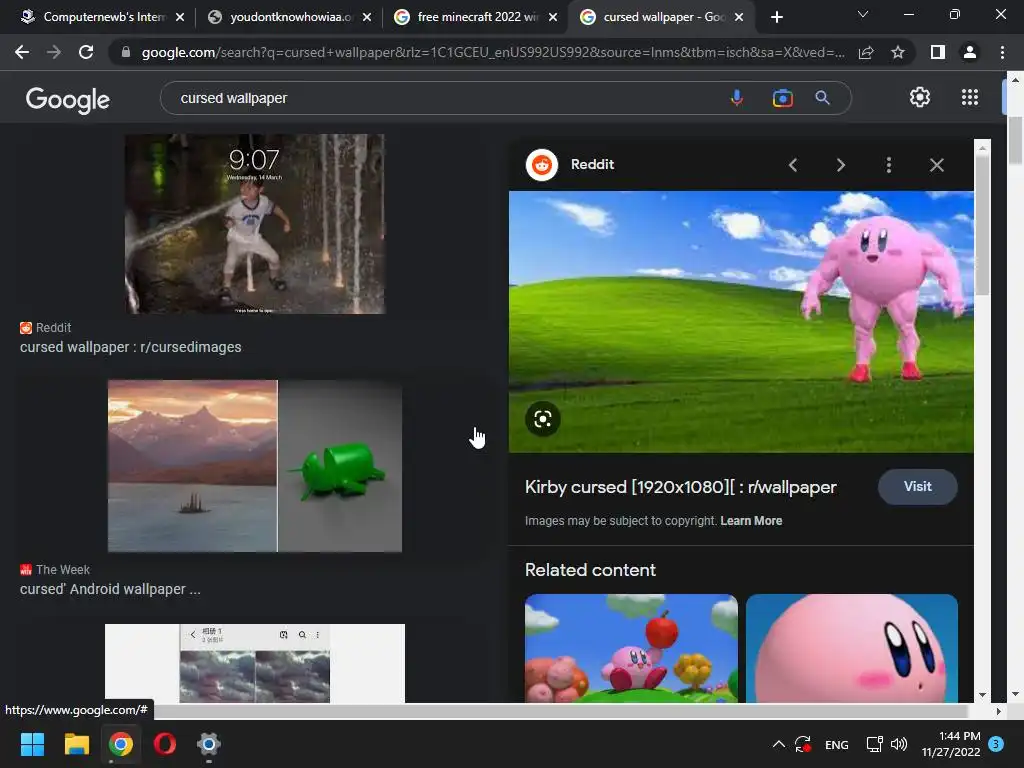Click the padlock site info icon

coord(126,52)
